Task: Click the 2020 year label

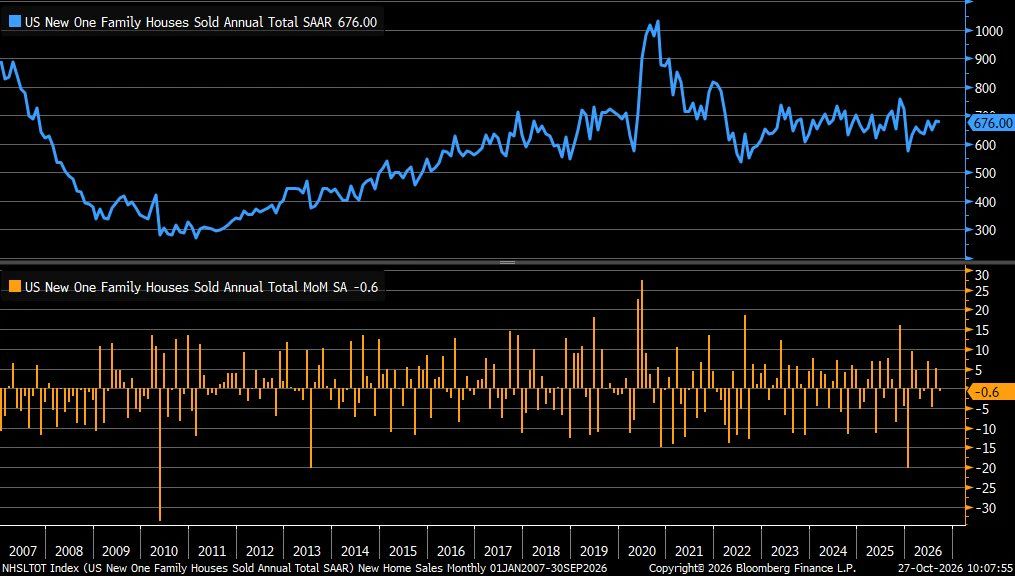Action: [x=641, y=551]
